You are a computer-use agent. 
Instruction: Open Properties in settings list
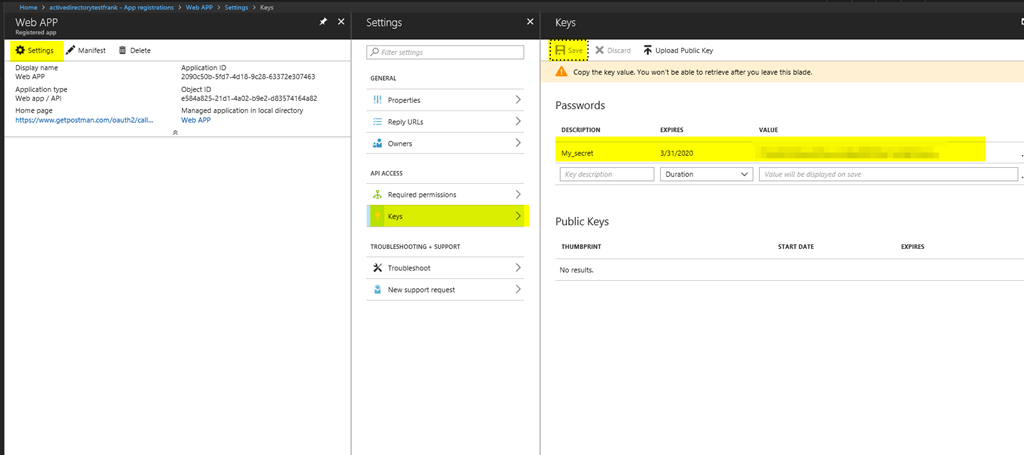[445, 100]
